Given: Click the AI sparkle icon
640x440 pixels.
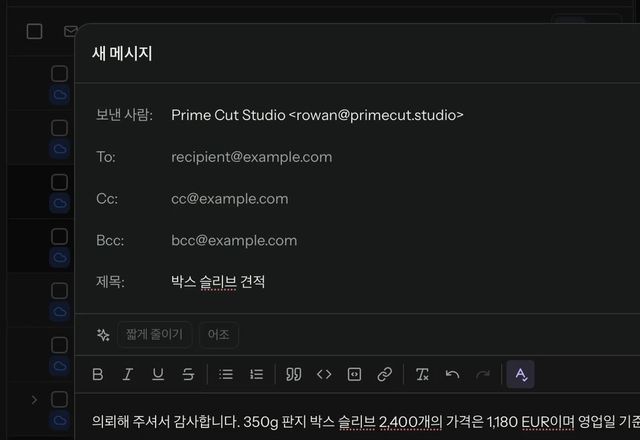Looking at the screenshot, I should 103,335.
